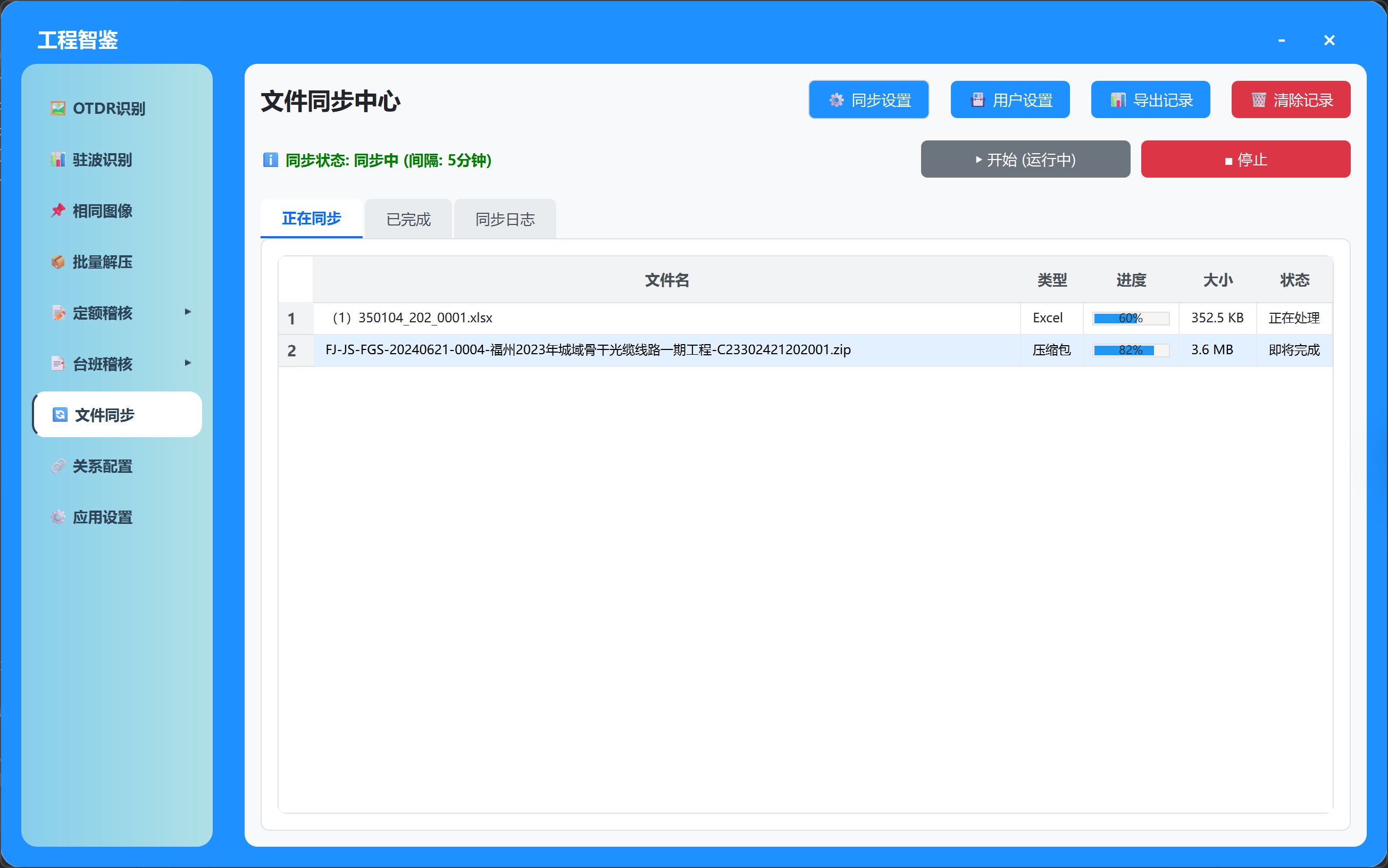The image size is (1388, 868).
Task: Open the 驻波识别 sidebar entry
Action: click(x=117, y=159)
